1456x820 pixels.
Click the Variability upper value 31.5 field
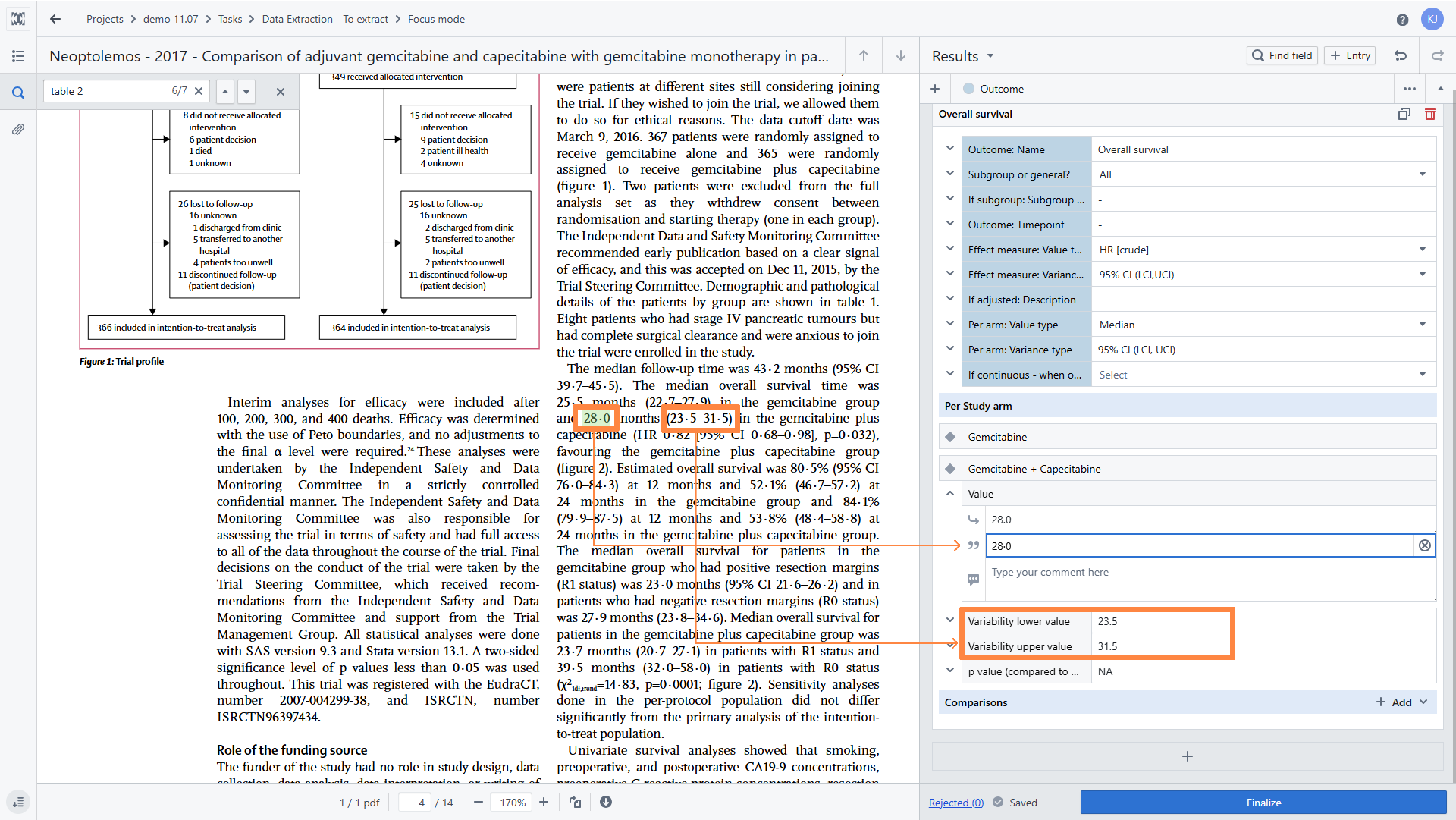[x=1263, y=646]
